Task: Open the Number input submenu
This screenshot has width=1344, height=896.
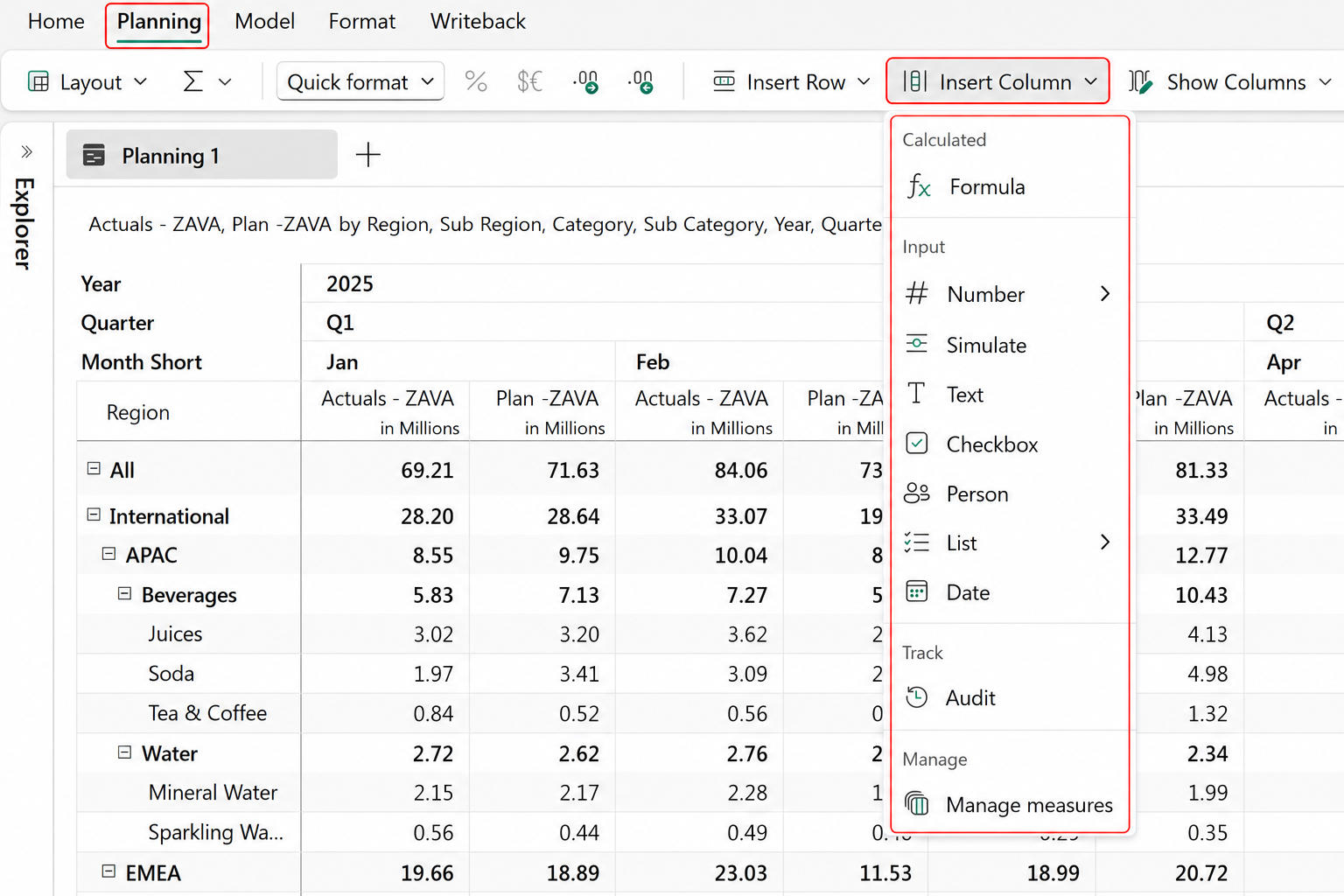Action: (1010, 294)
